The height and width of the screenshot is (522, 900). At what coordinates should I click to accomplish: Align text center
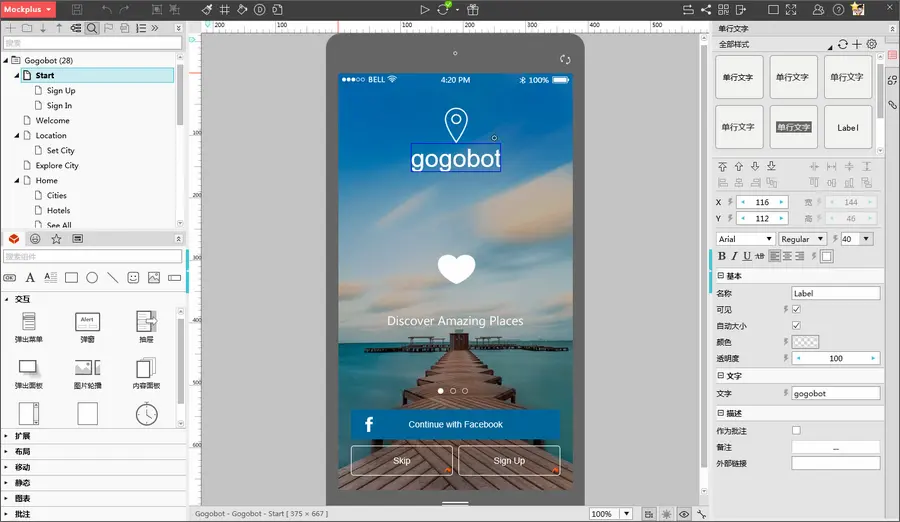coord(788,256)
